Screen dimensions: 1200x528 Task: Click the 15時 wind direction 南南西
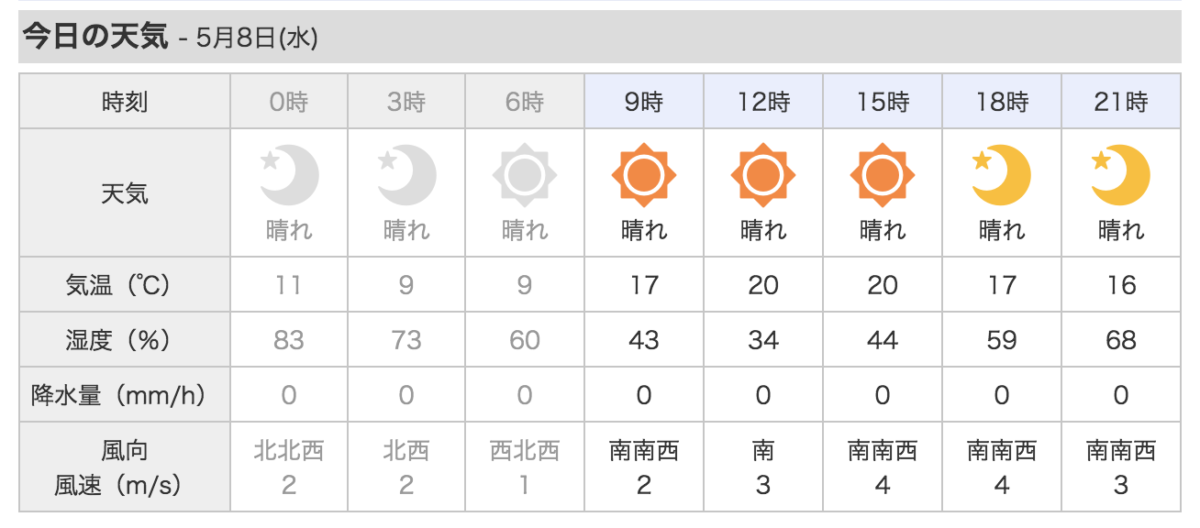pos(882,451)
